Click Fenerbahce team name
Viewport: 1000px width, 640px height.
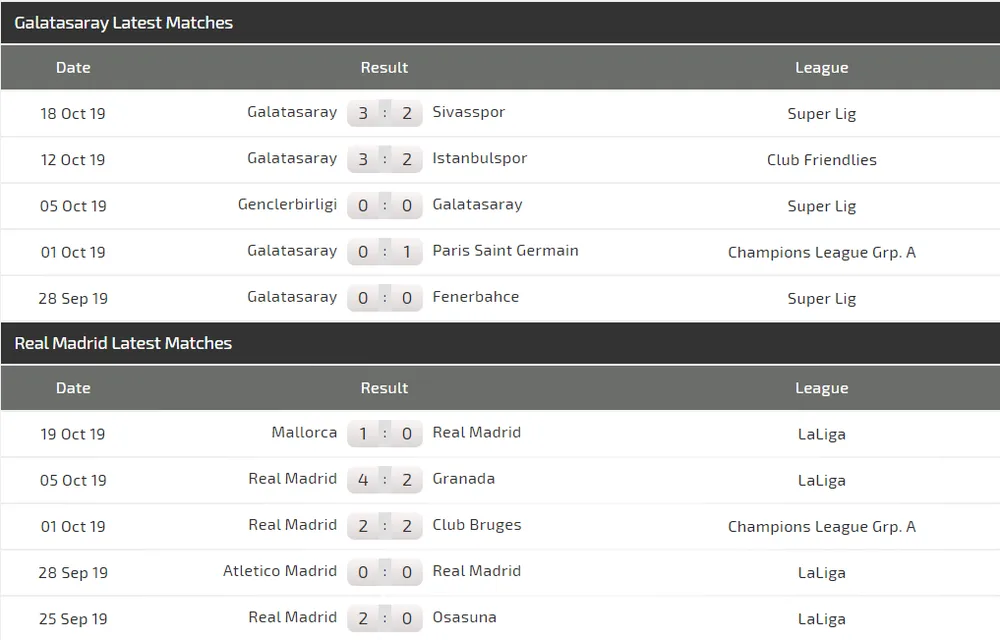[476, 297]
